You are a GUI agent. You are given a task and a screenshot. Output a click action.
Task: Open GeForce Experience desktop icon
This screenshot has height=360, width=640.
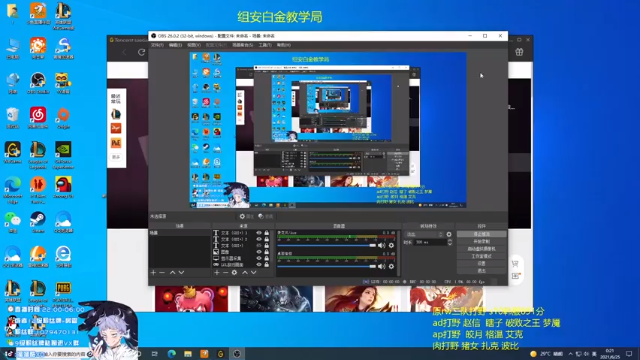pos(63,155)
